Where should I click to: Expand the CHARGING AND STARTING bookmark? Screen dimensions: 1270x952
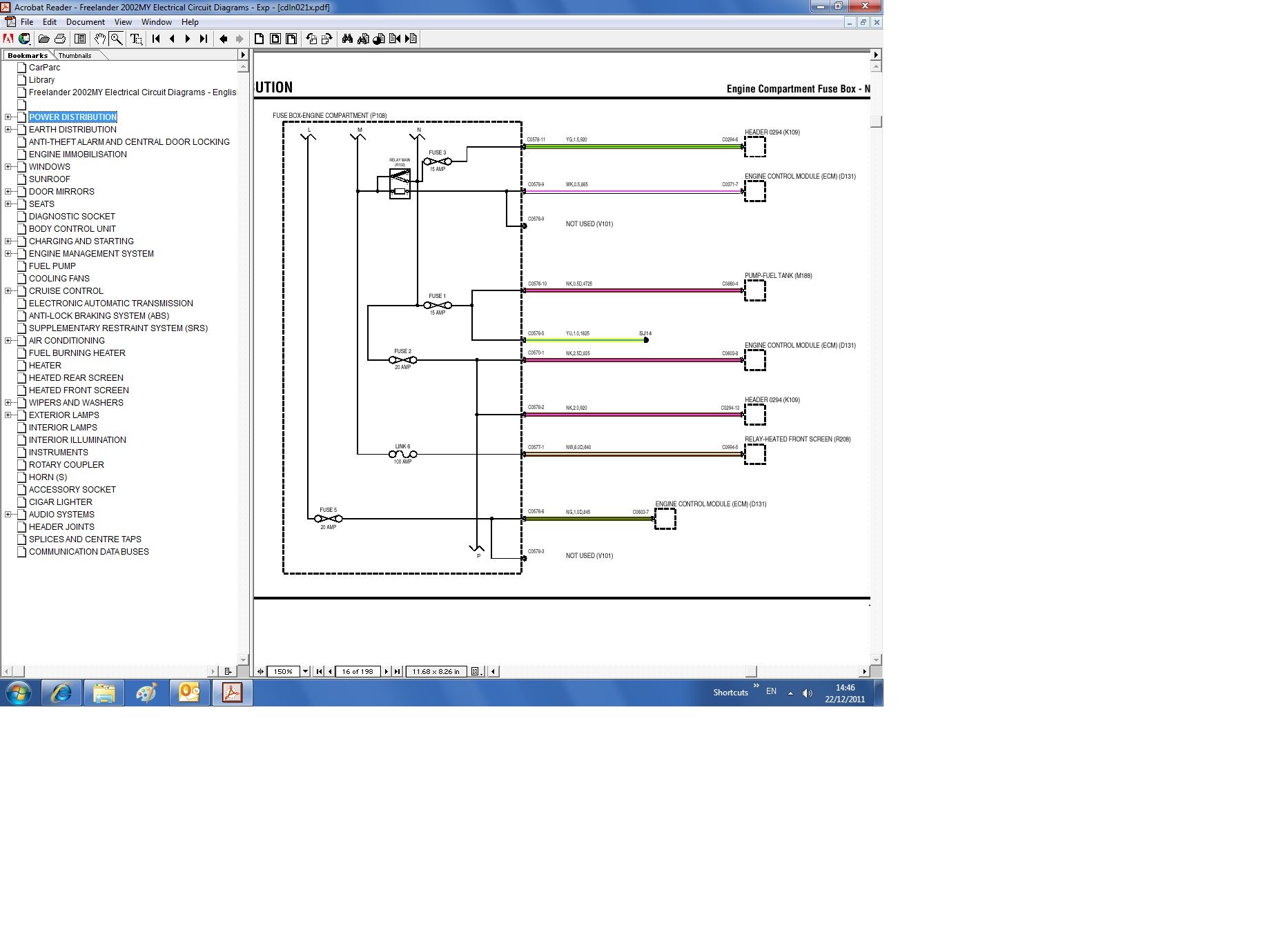click(8, 241)
